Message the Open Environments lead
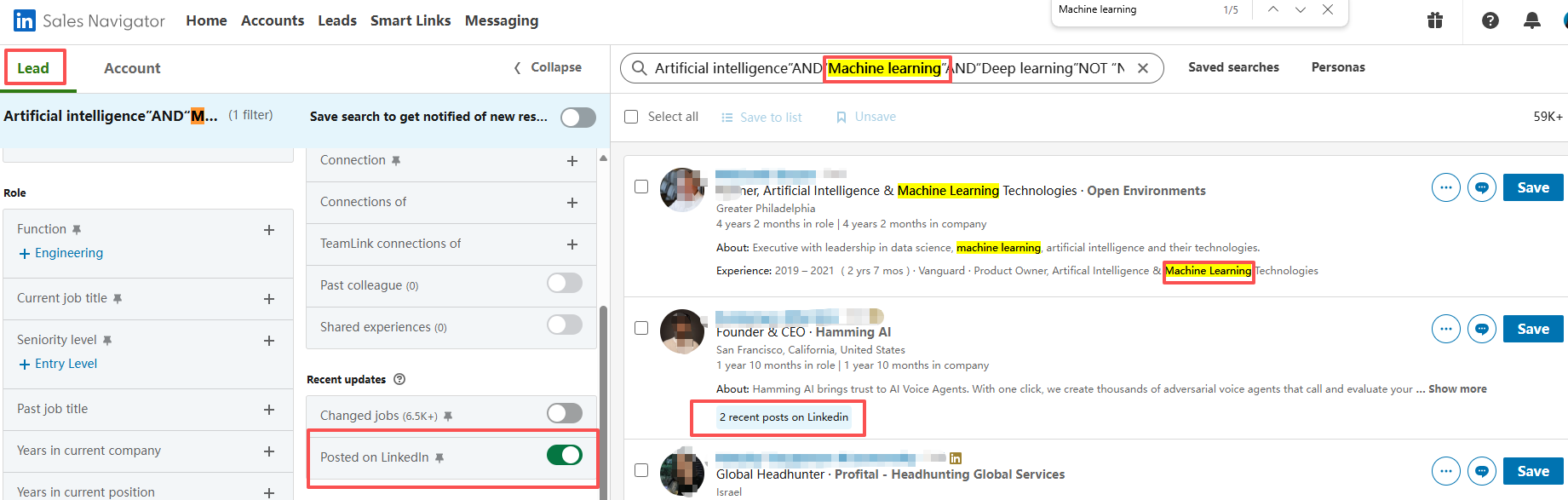 1482,187
